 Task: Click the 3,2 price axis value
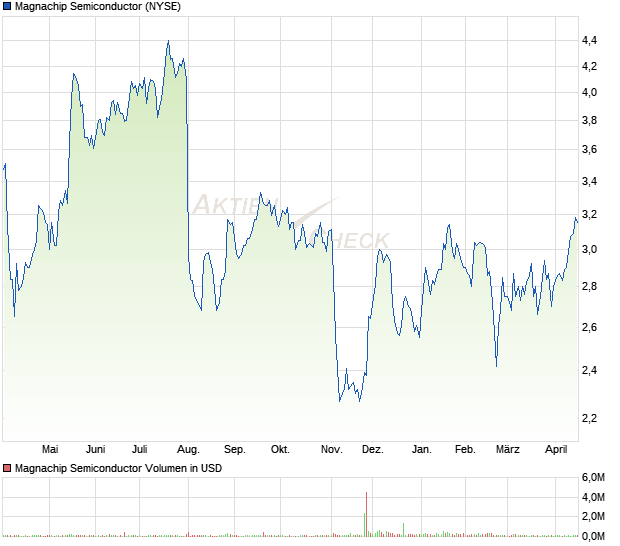point(589,215)
